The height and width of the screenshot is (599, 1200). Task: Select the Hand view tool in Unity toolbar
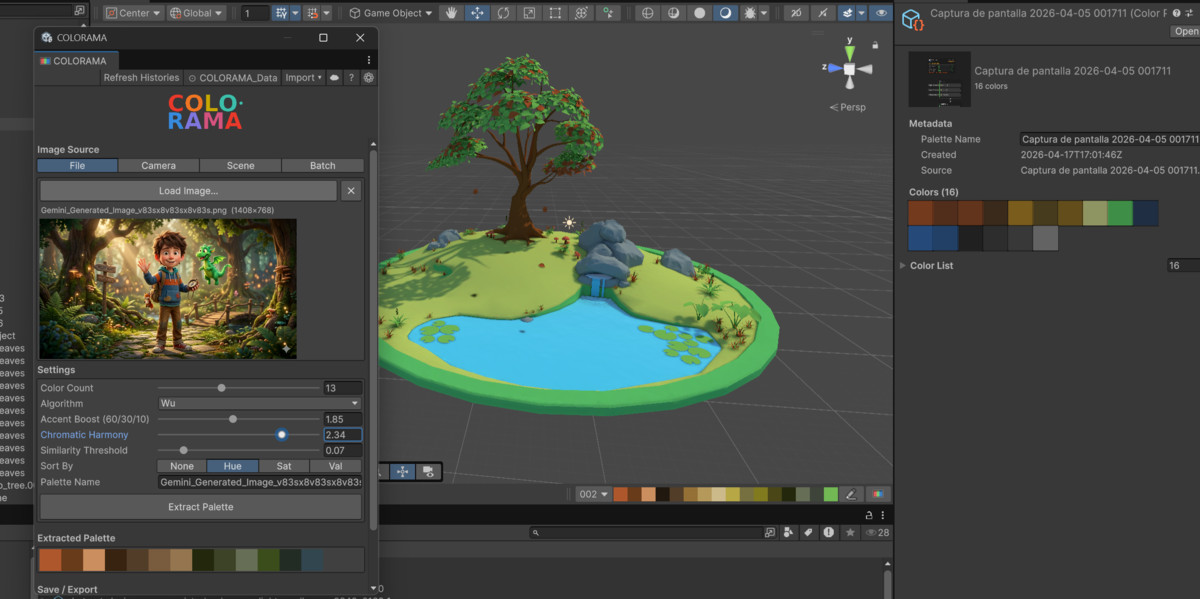[x=451, y=13]
